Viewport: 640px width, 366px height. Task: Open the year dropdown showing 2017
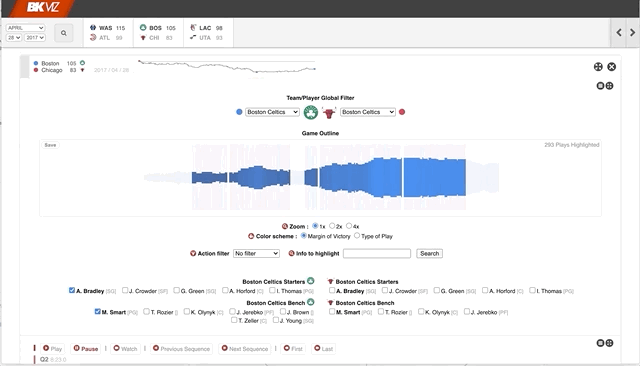tap(35, 38)
